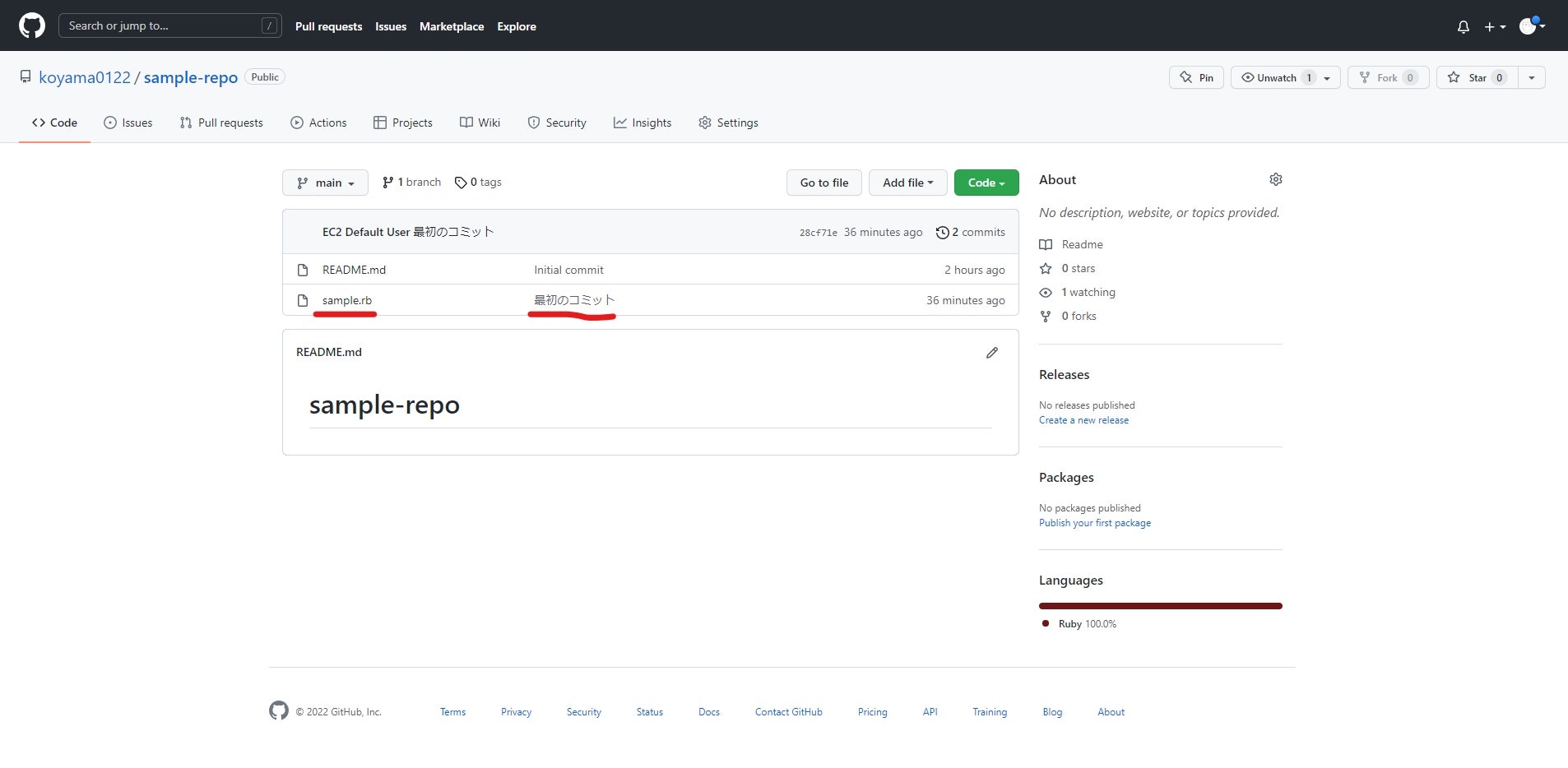Screen dimensions: 1568x768
Task: View the 1 branch list
Action: [x=411, y=183]
